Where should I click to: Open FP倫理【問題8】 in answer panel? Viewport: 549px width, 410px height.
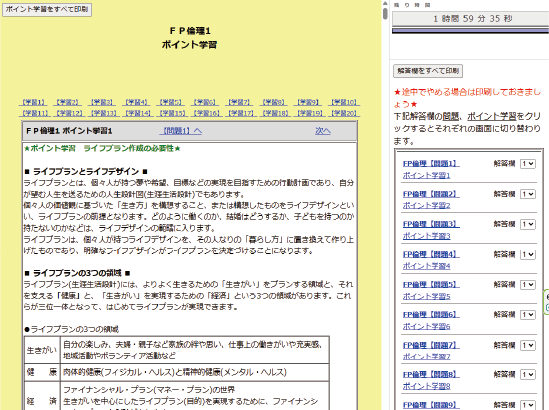pos(431,374)
